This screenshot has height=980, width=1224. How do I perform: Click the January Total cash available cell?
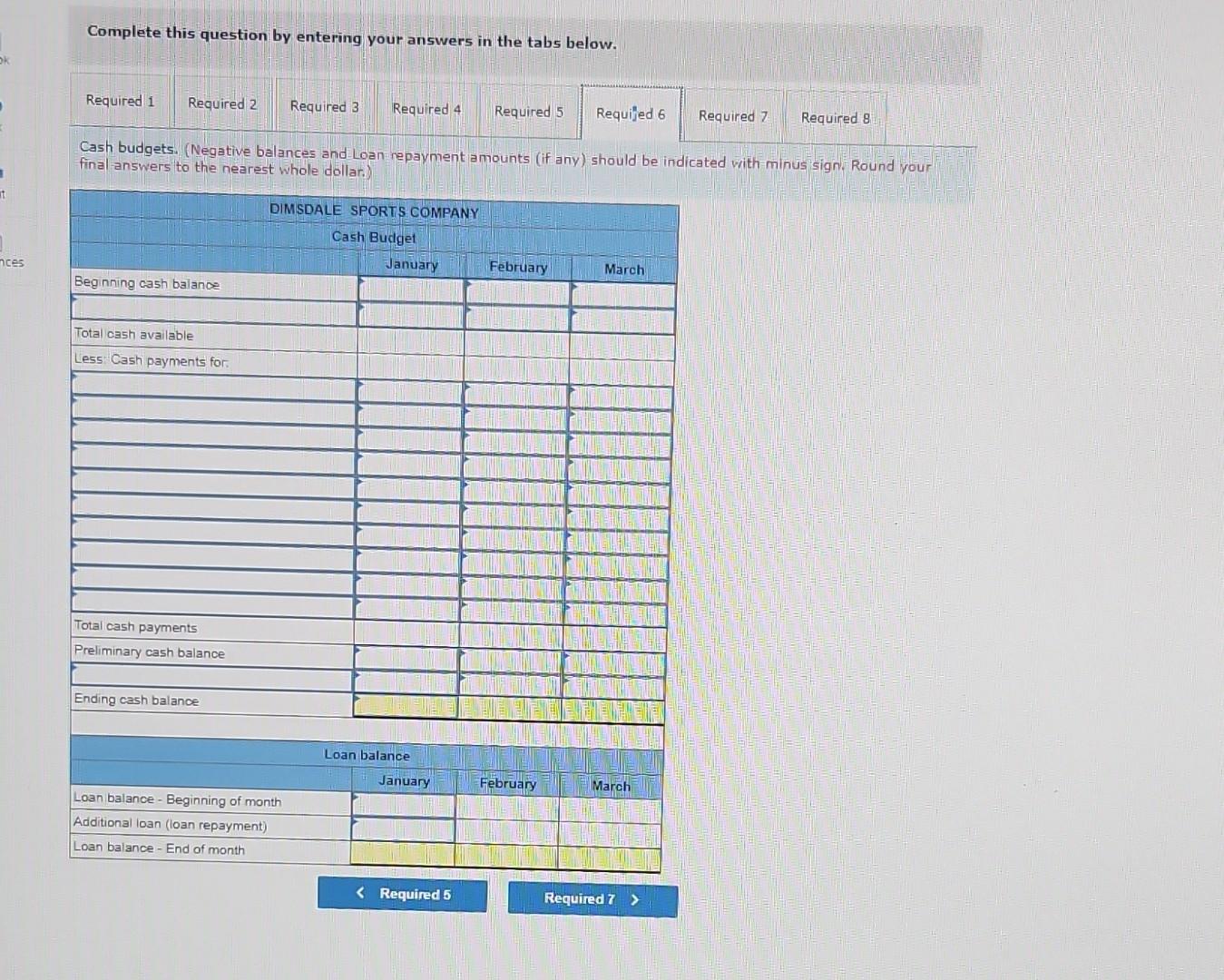(410, 340)
